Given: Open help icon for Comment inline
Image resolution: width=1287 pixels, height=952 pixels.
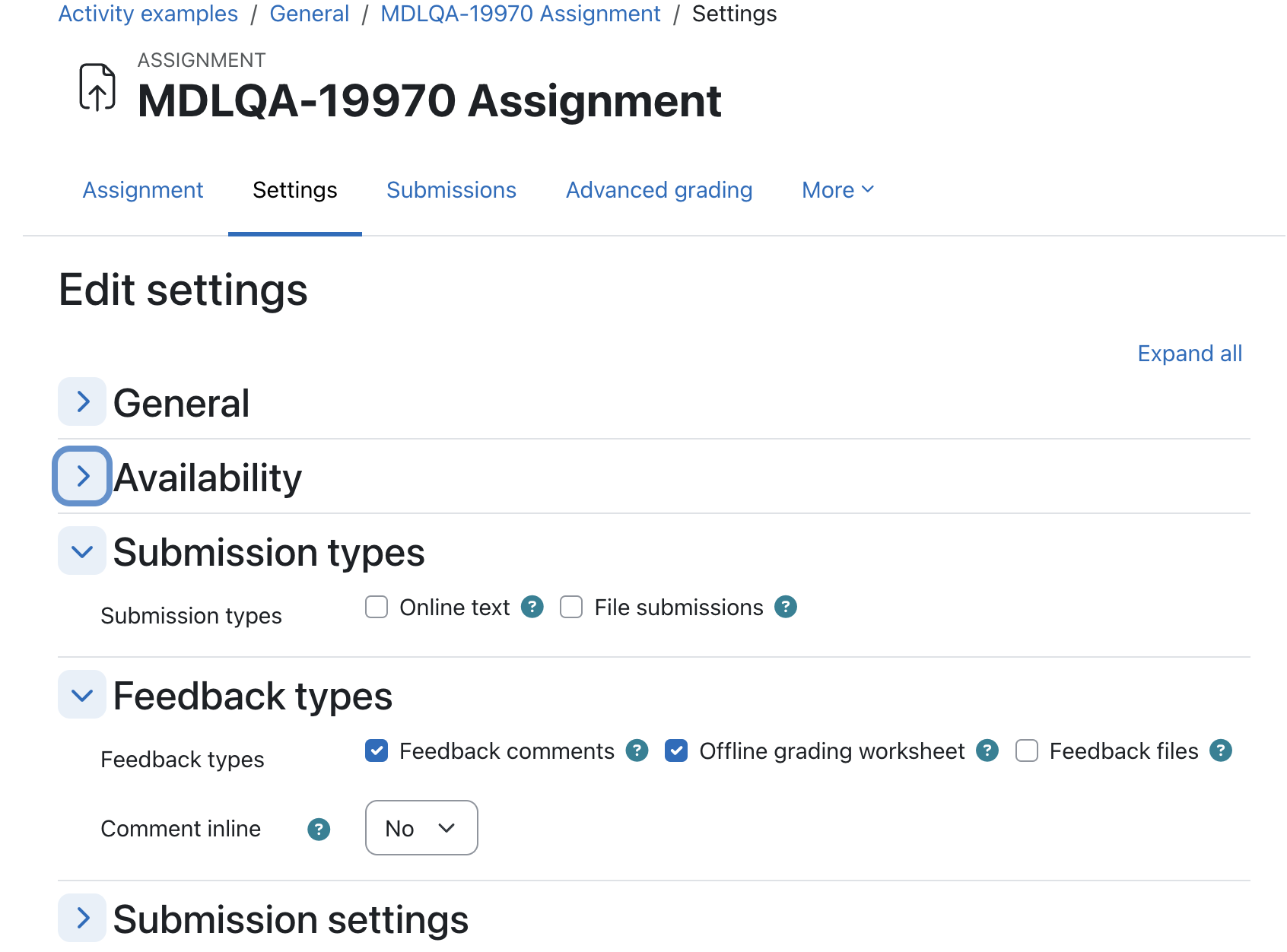Looking at the screenshot, I should point(319,829).
